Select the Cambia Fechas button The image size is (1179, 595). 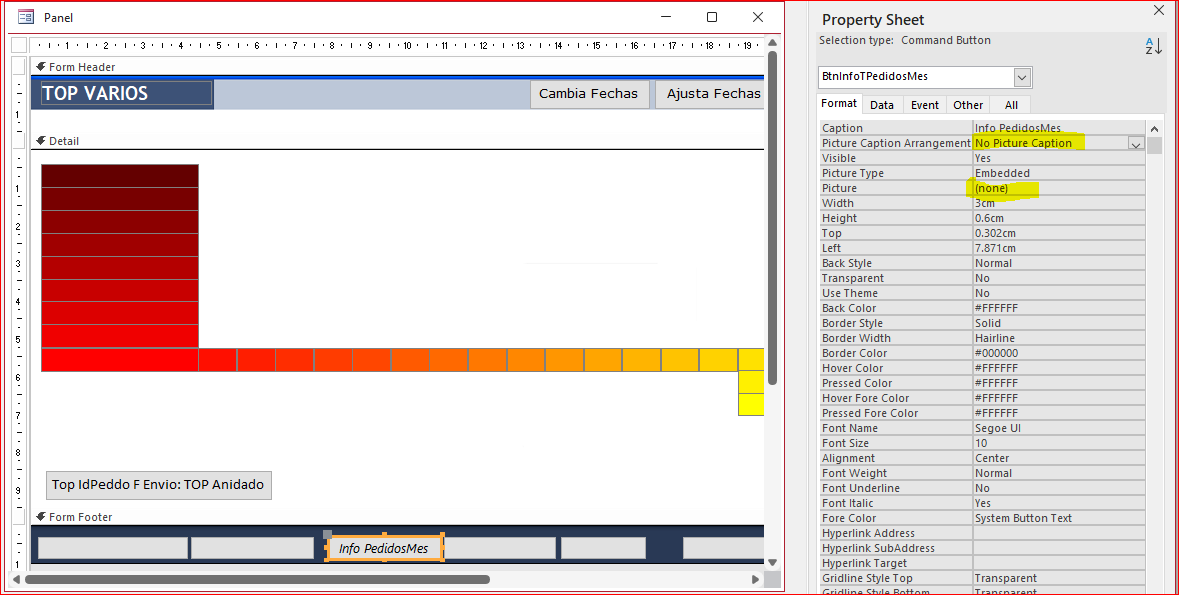[590, 94]
